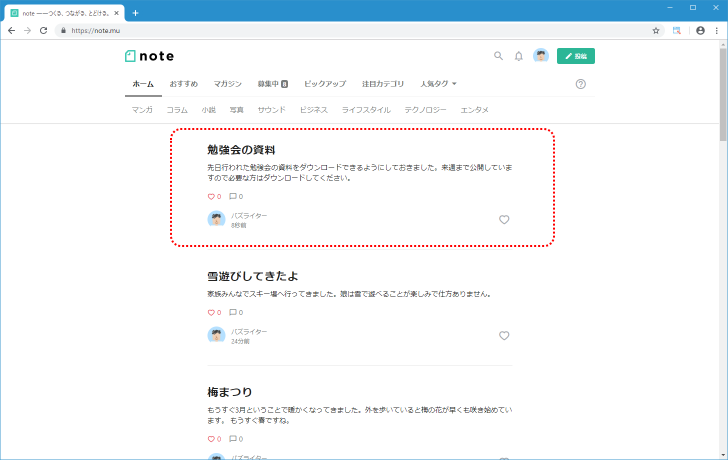The height and width of the screenshot is (460, 728).
Task: Click the red like count under 勉強会の資料
Action: (214, 196)
